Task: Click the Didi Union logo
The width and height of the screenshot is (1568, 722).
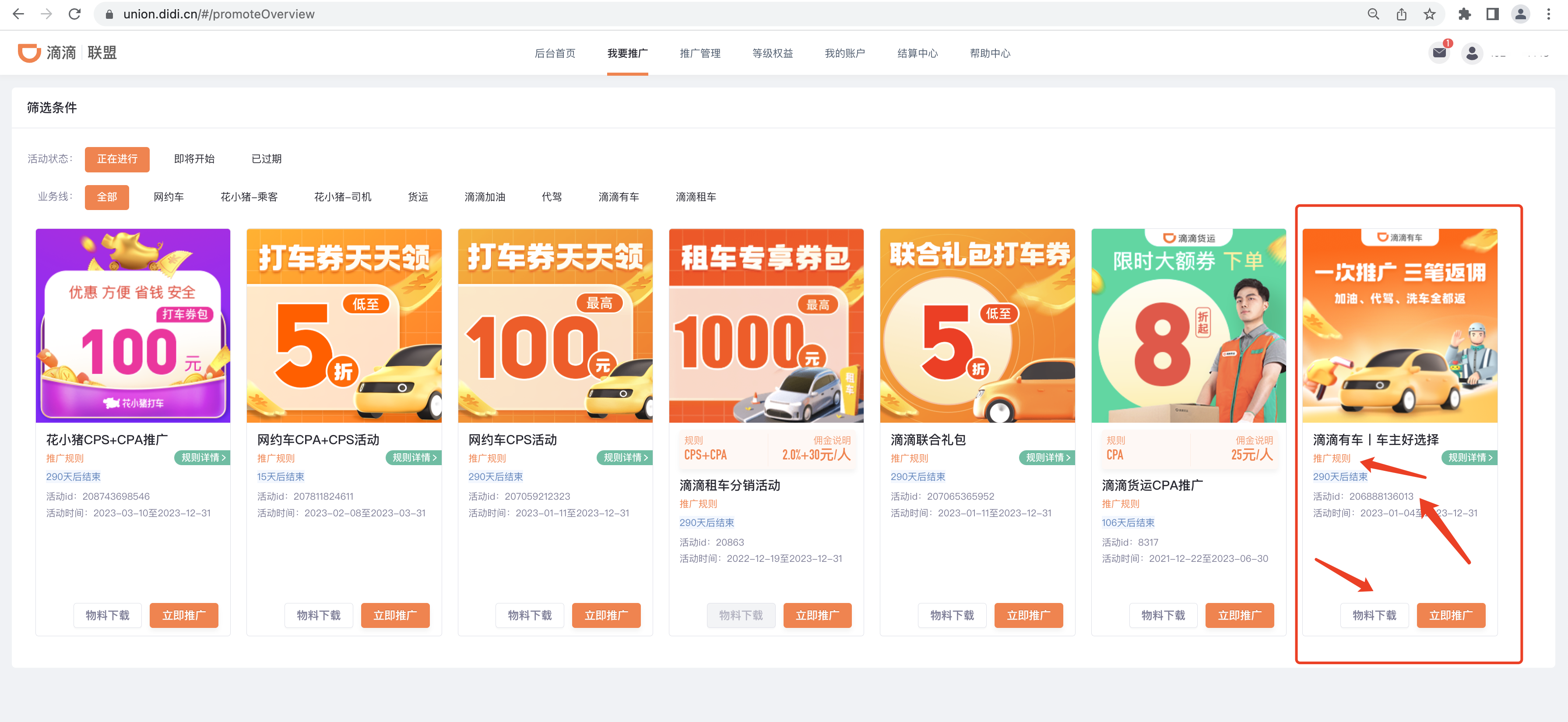Action: 67,53
